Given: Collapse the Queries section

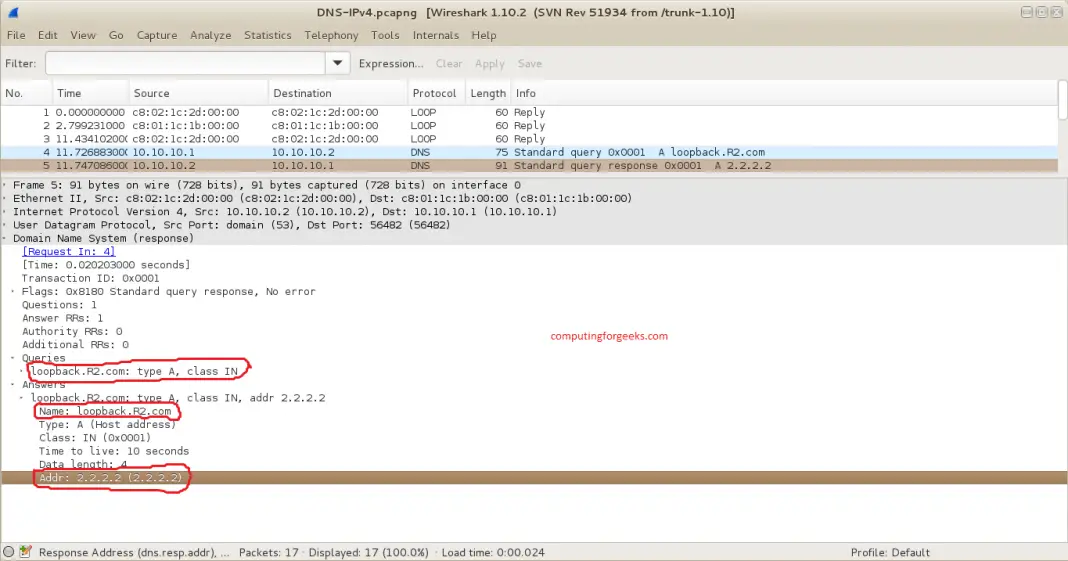Looking at the screenshot, I should click(14, 358).
